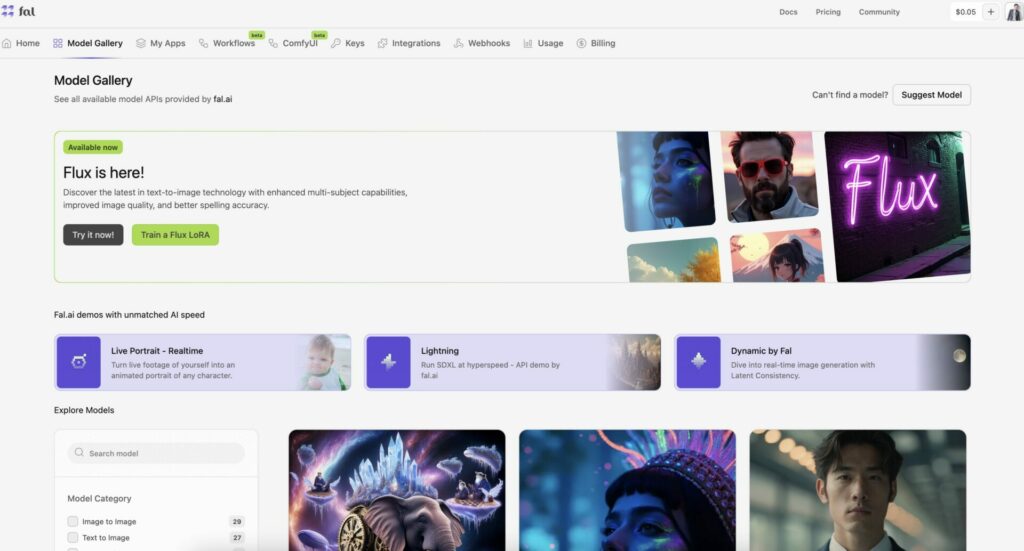This screenshot has width=1024, height=551.
Task: Click the Lightning demo icon
Action: tap(388, 362)
